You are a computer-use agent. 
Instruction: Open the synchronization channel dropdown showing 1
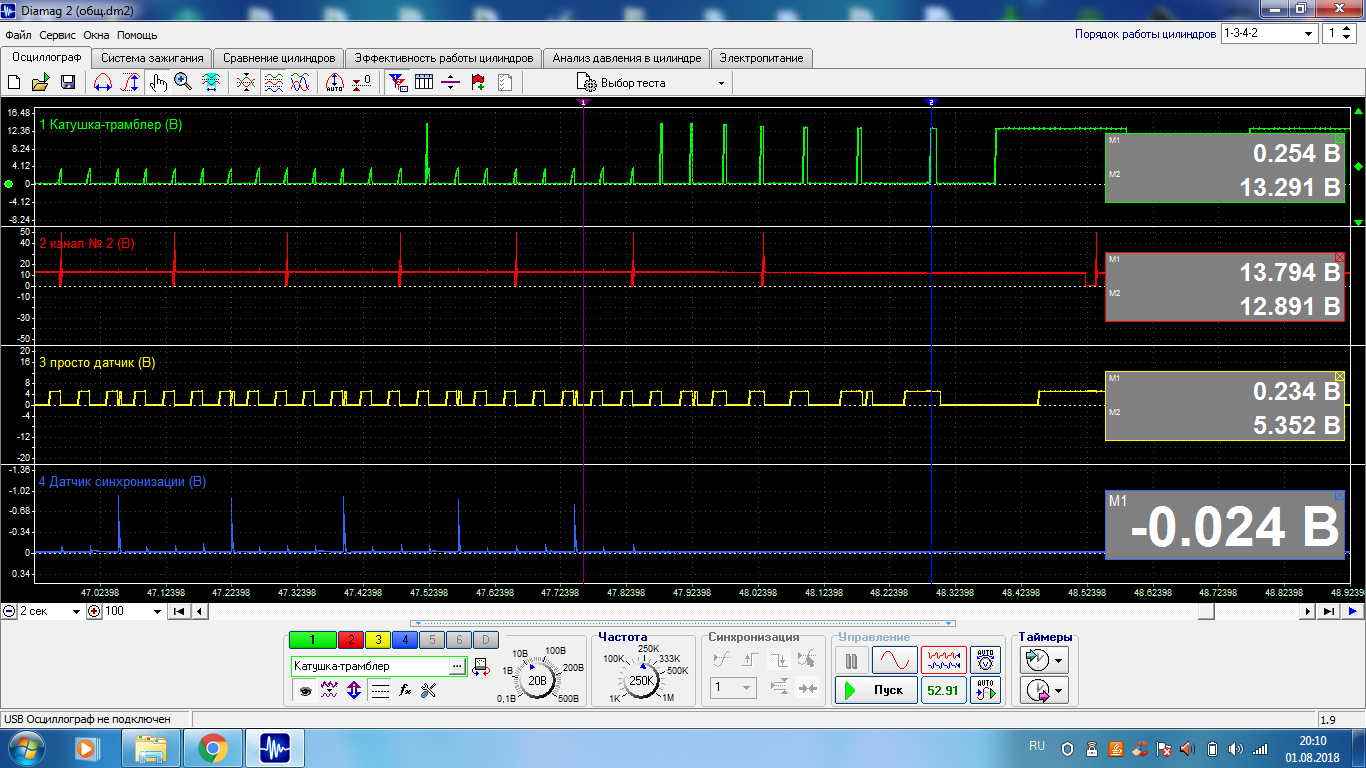[733, 688]
